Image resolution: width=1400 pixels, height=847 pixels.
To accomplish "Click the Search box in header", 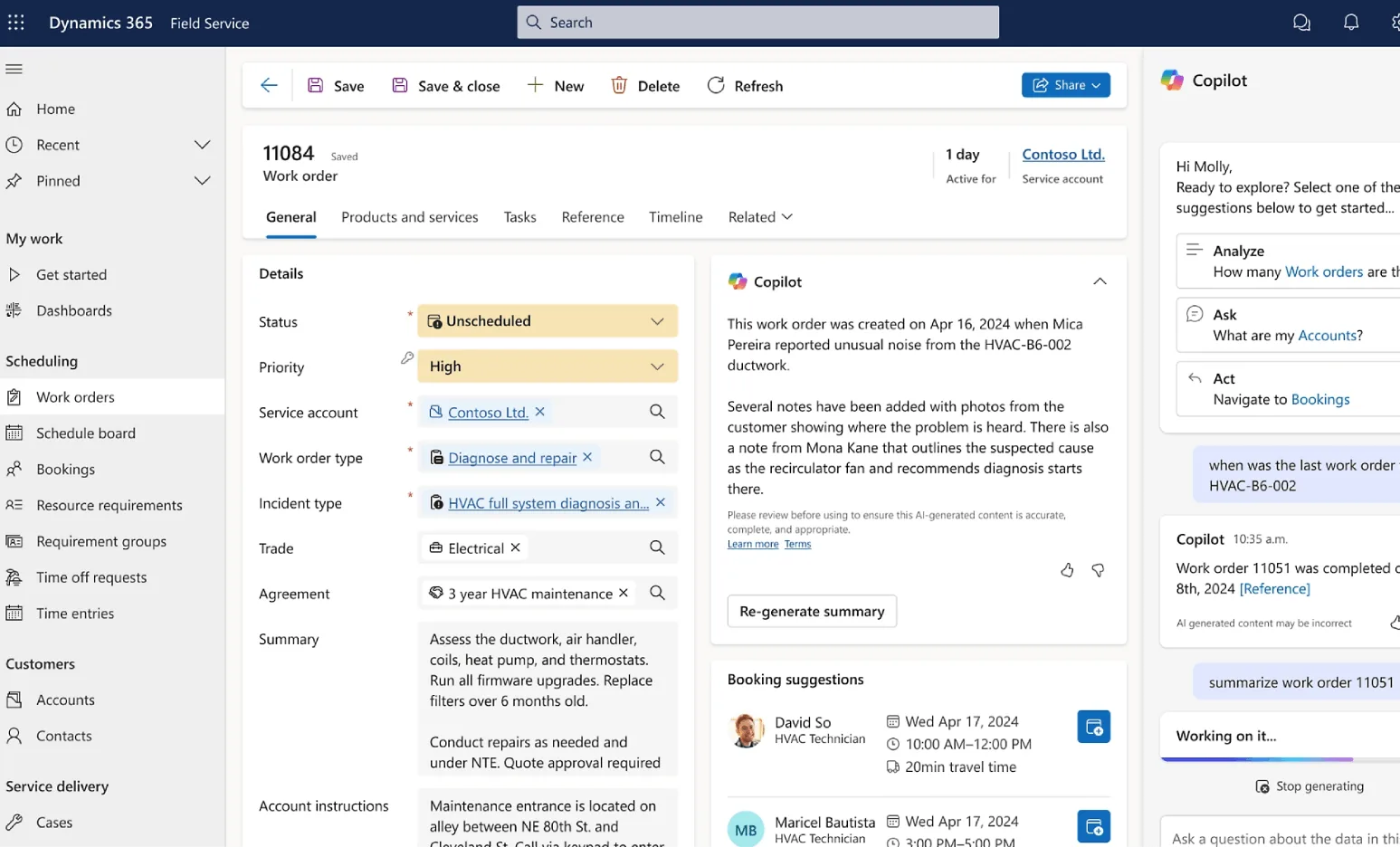I will (758, 23).
